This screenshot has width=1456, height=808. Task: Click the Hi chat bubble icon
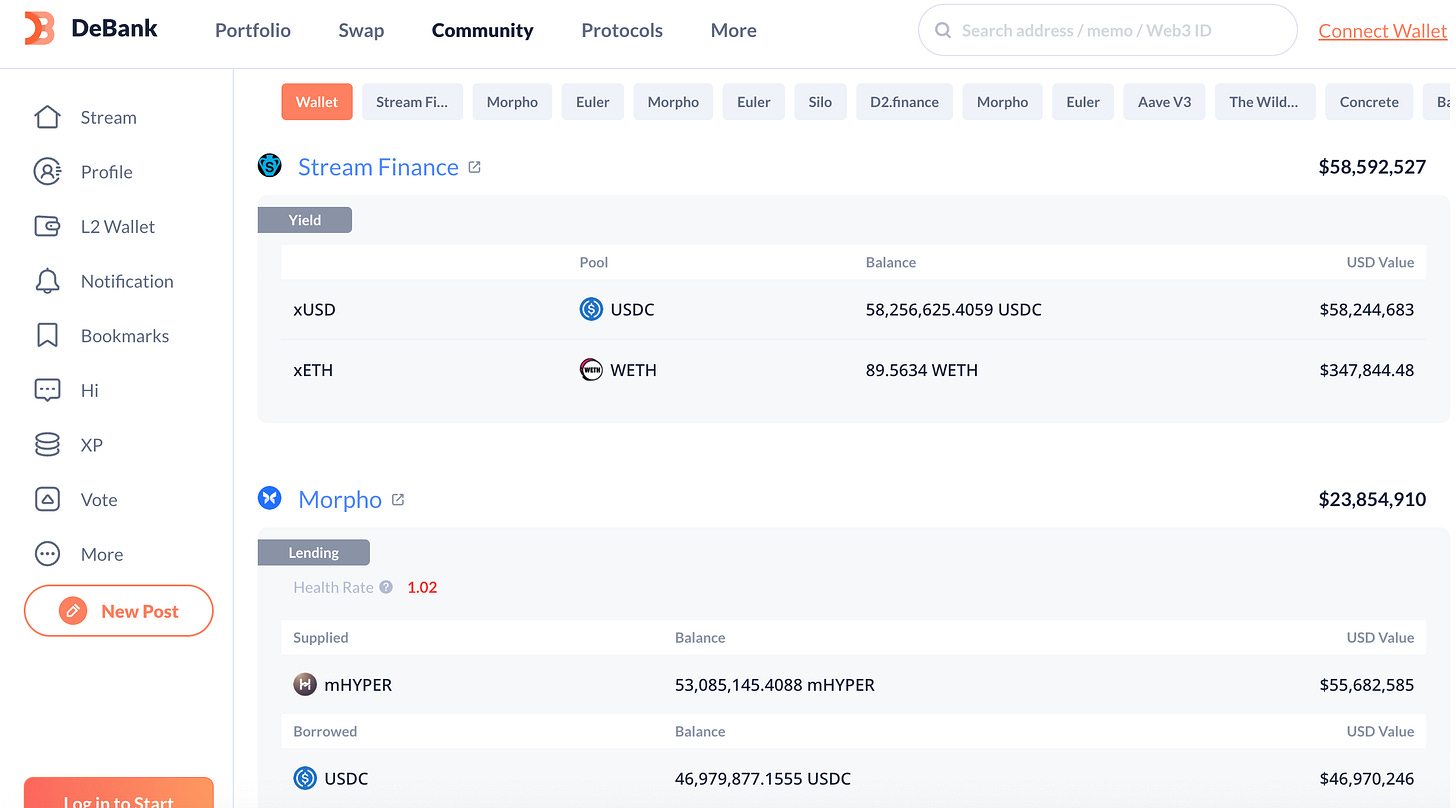(x=47, y=390)
